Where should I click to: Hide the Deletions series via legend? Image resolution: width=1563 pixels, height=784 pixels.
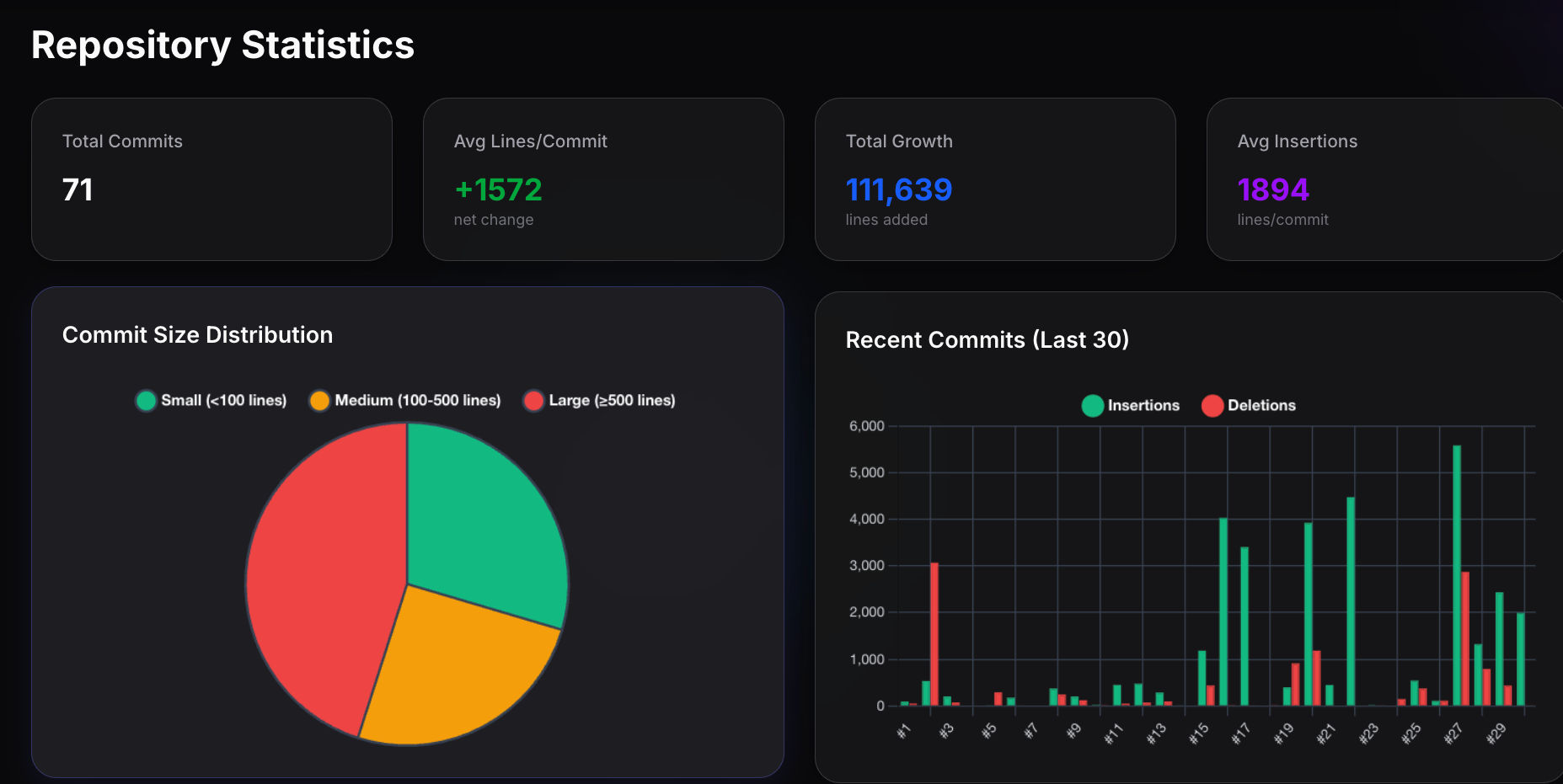[1212, 406]
